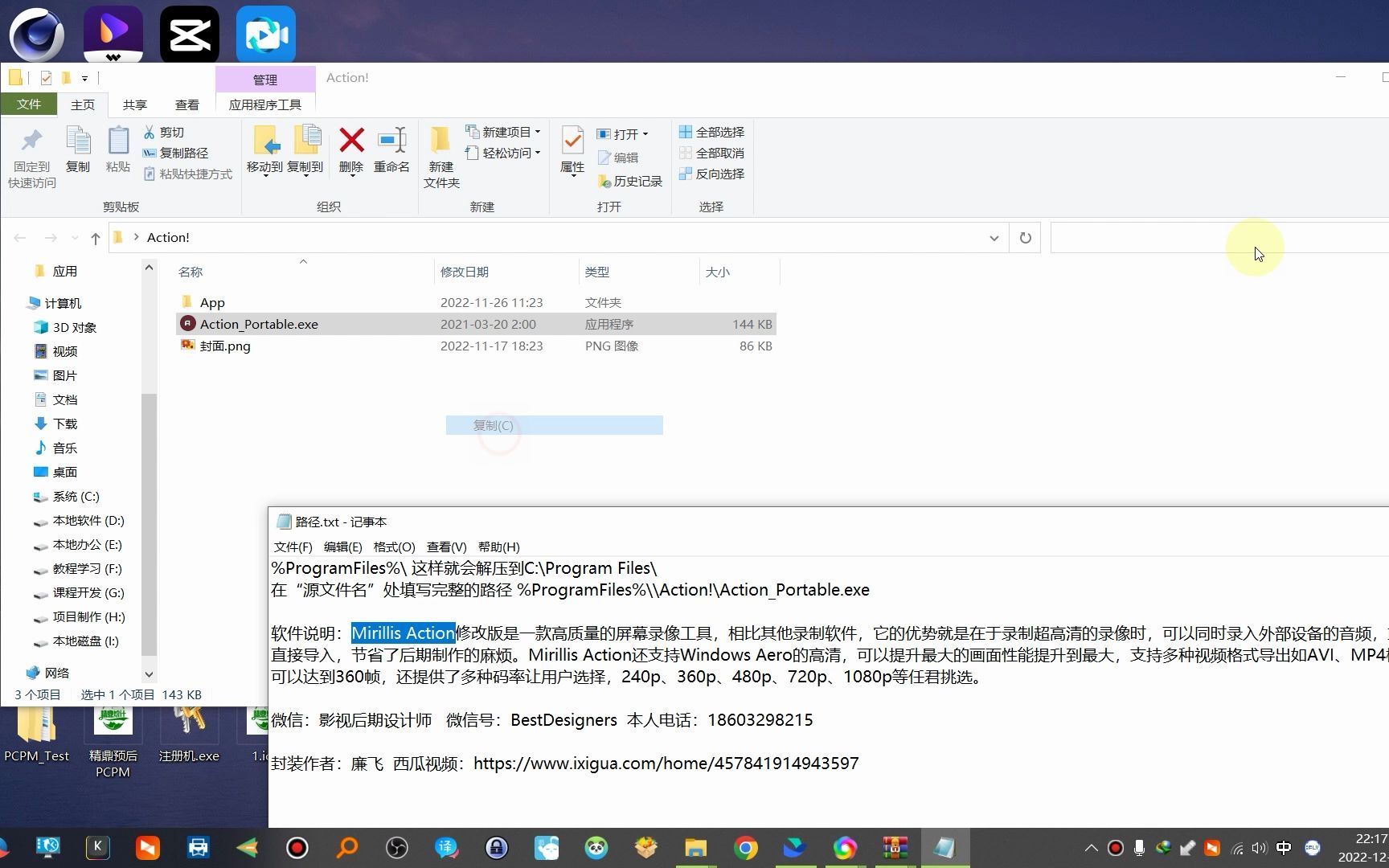Open Cinema 4D desktop icon

37,35
